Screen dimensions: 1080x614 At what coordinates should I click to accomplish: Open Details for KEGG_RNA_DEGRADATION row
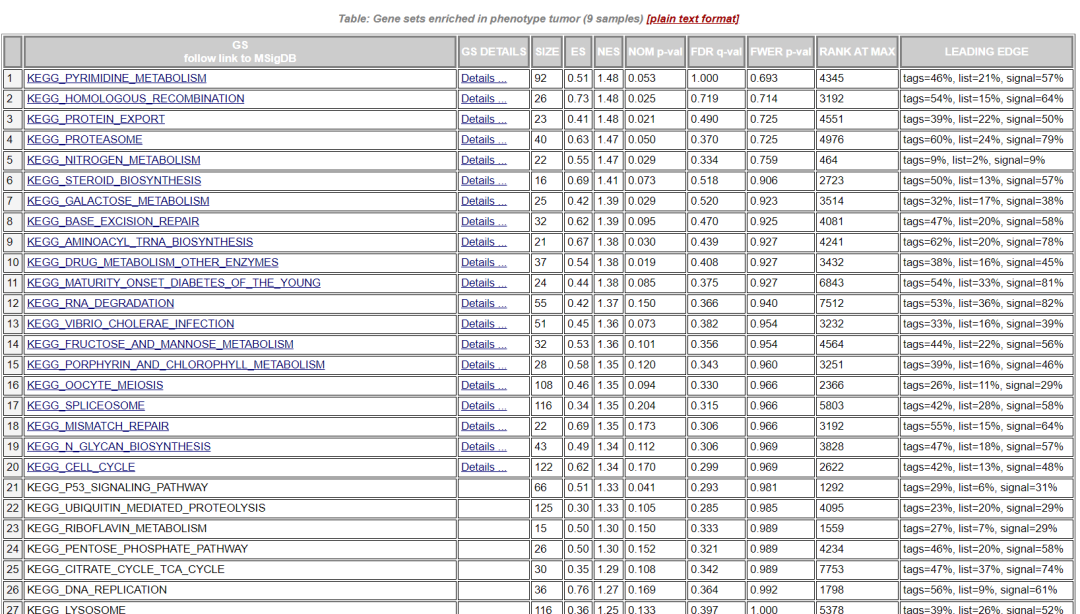click(484, 303)
